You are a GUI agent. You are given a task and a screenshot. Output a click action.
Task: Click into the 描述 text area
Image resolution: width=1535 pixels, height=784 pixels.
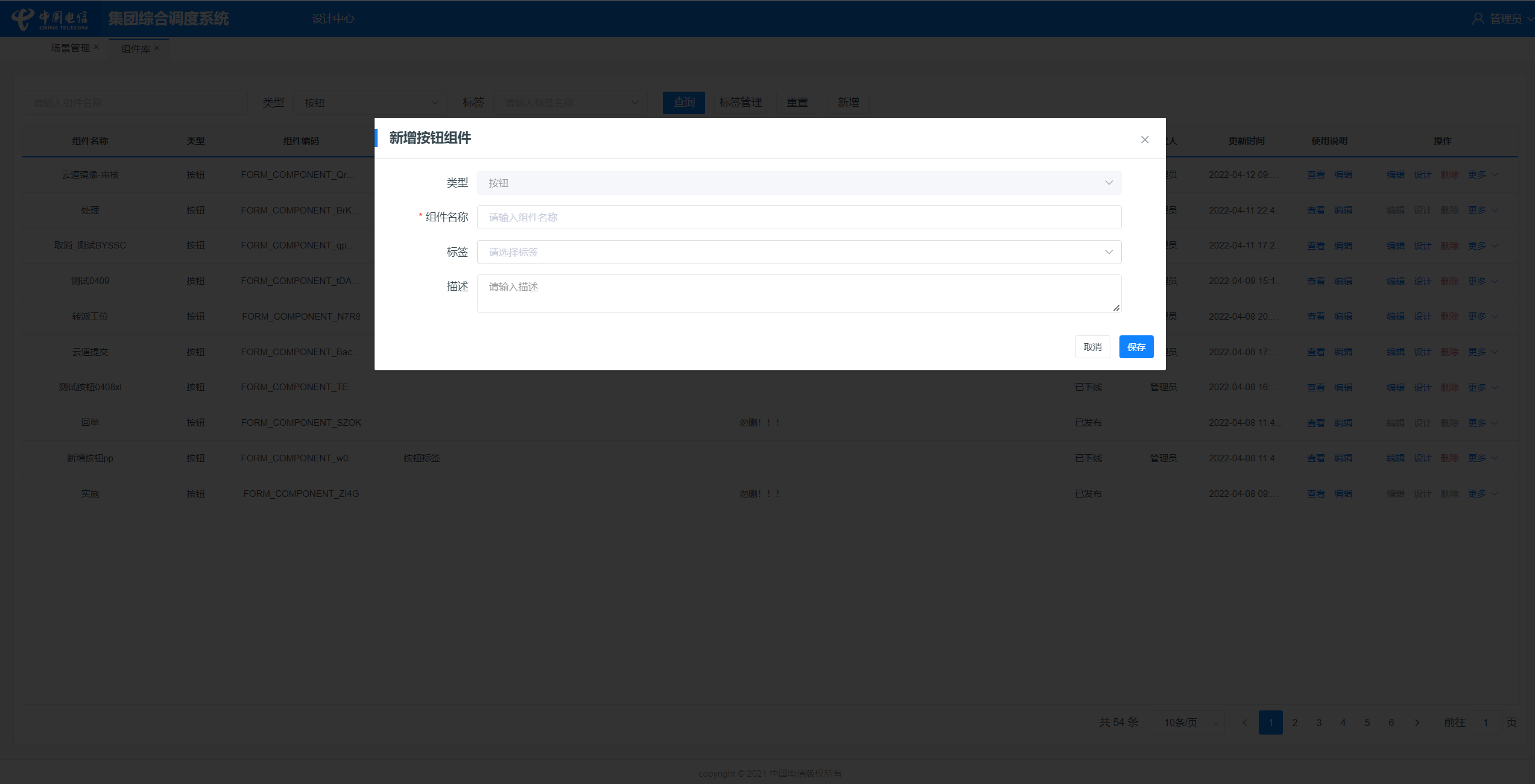[799, 294]
